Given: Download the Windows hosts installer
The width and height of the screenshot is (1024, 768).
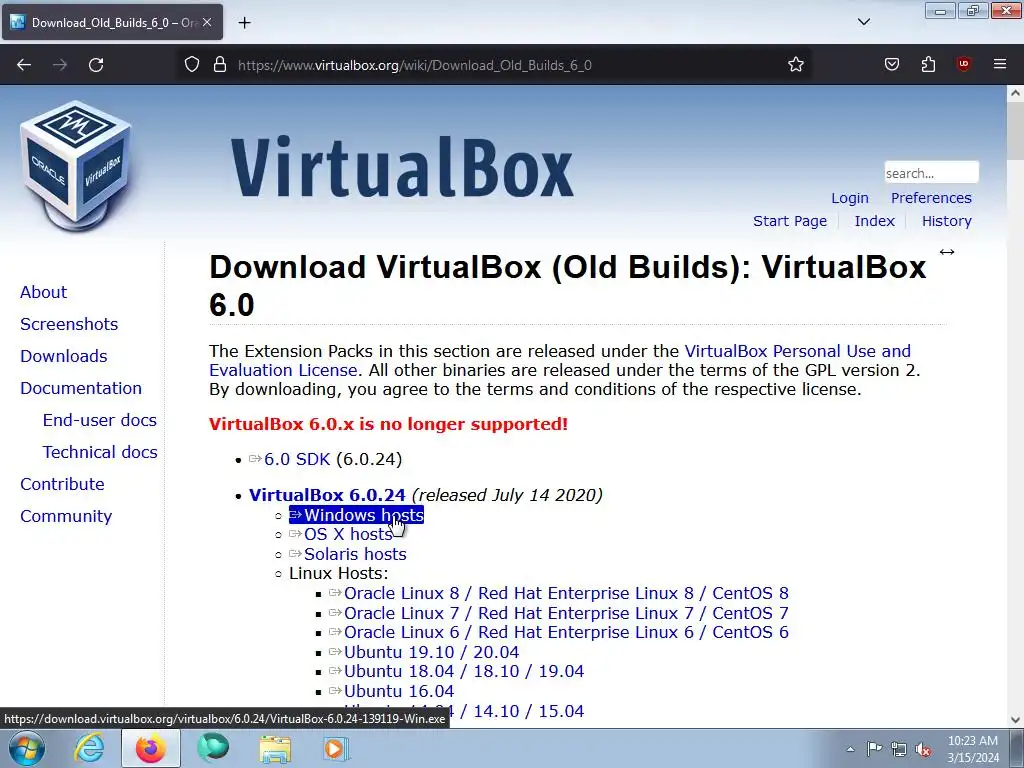Looking at the screenshot, I should click(x=357, y=515).
